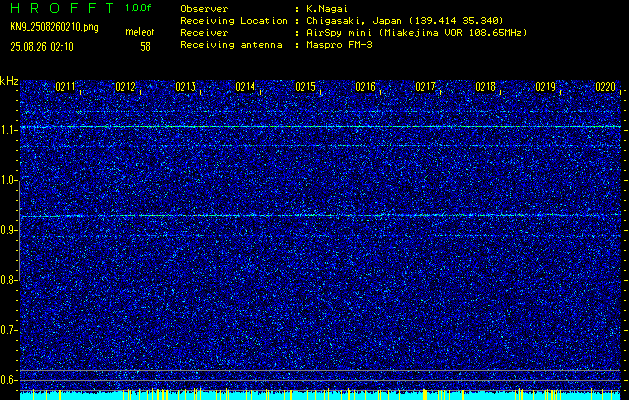Click the meteor count value 58

(145, 47)
